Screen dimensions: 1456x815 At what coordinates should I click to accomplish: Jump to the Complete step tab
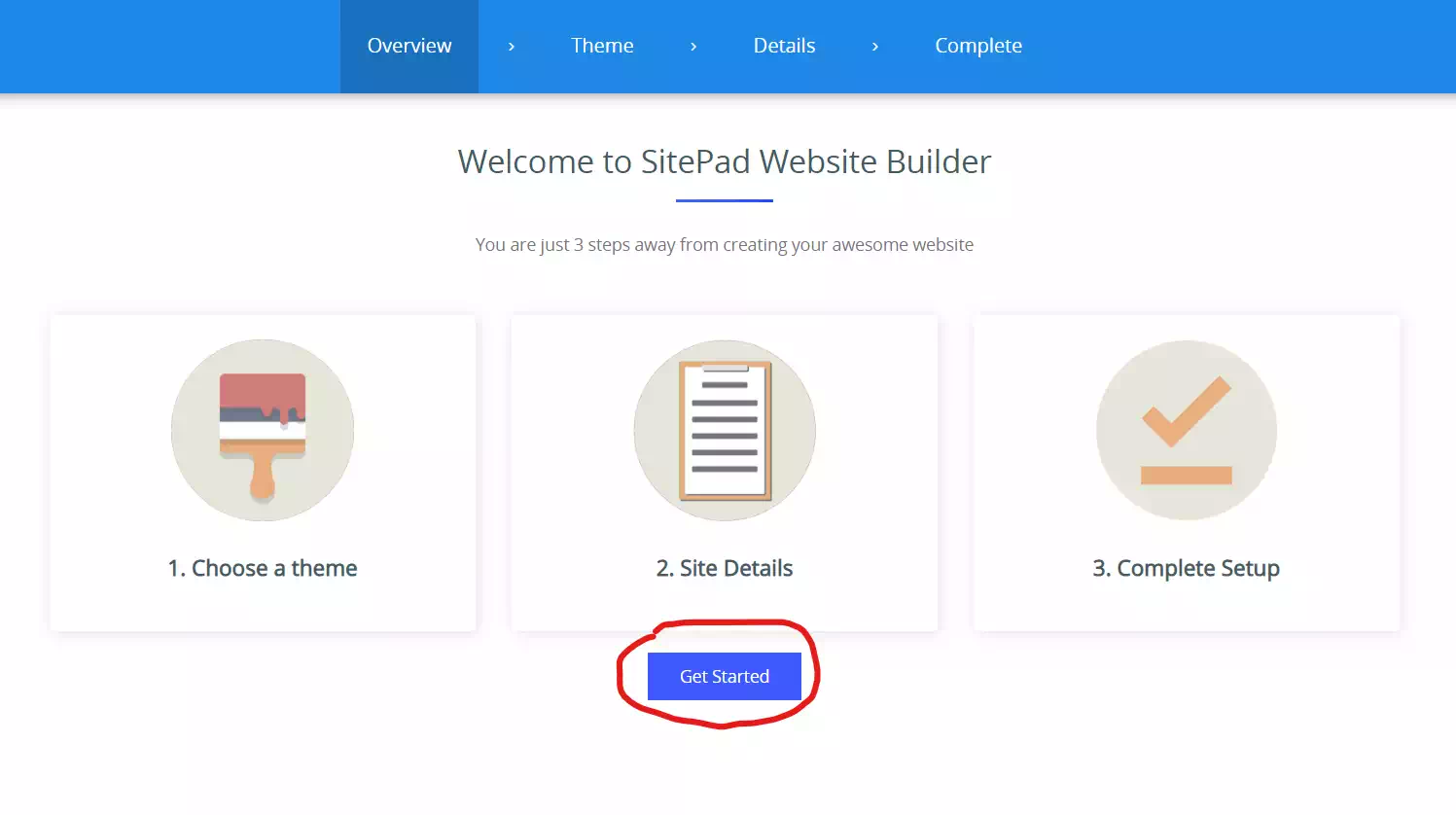point(978,46)
